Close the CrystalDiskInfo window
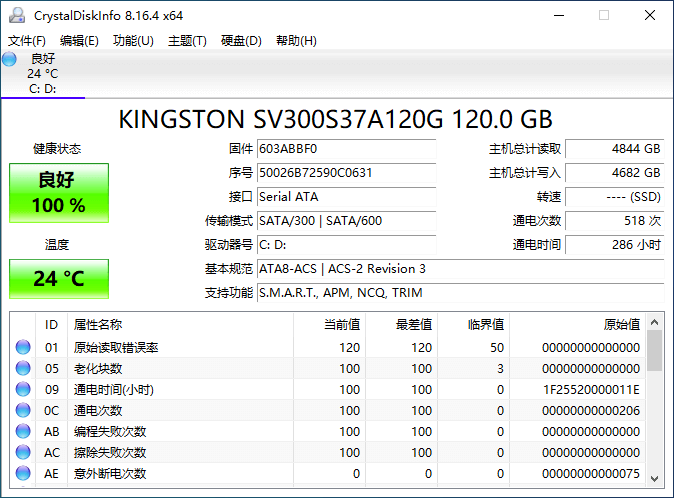674x498 pixels. click(650, 15)
